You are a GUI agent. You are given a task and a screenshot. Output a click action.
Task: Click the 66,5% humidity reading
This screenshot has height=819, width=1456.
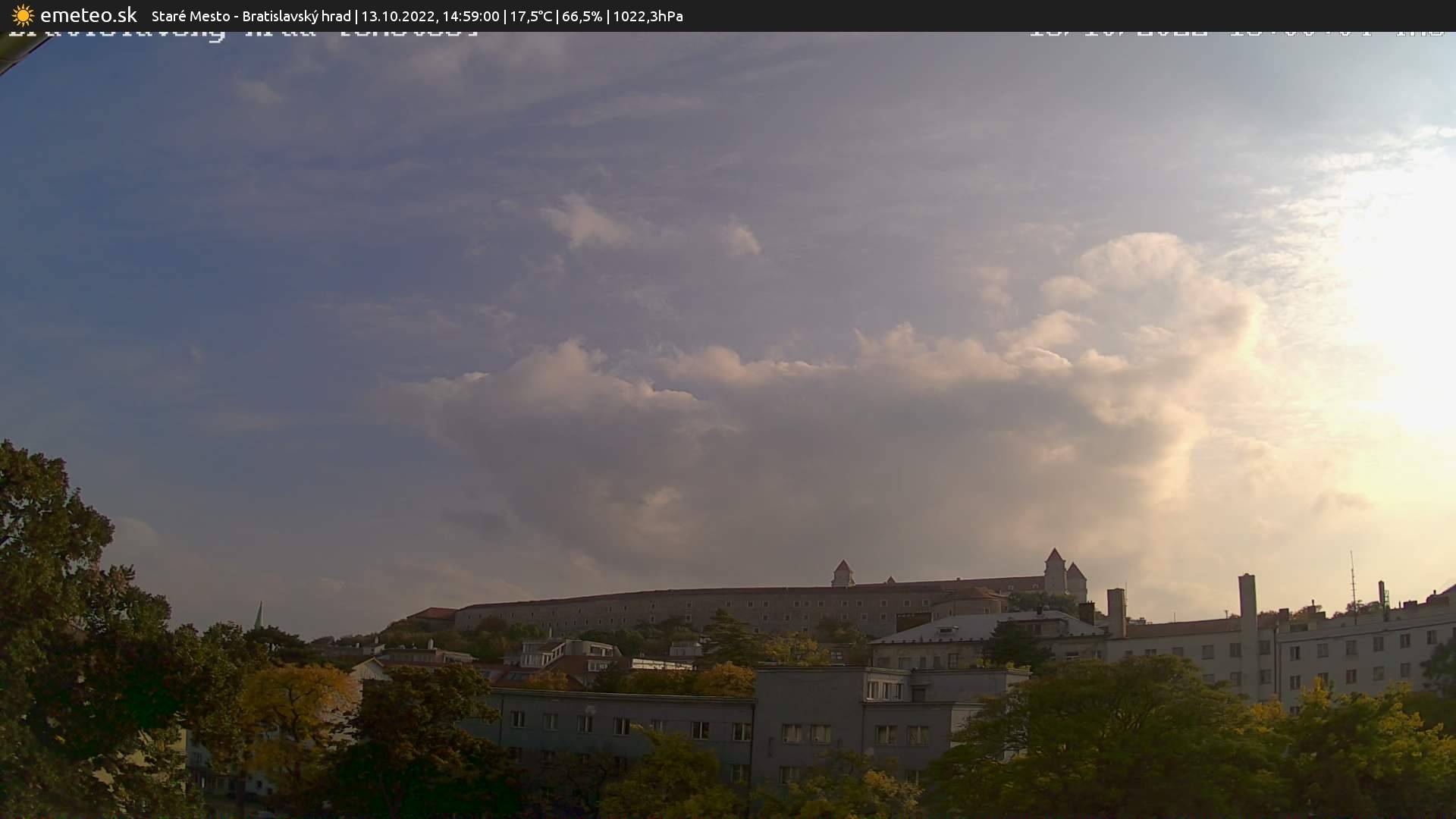(582, 16)
